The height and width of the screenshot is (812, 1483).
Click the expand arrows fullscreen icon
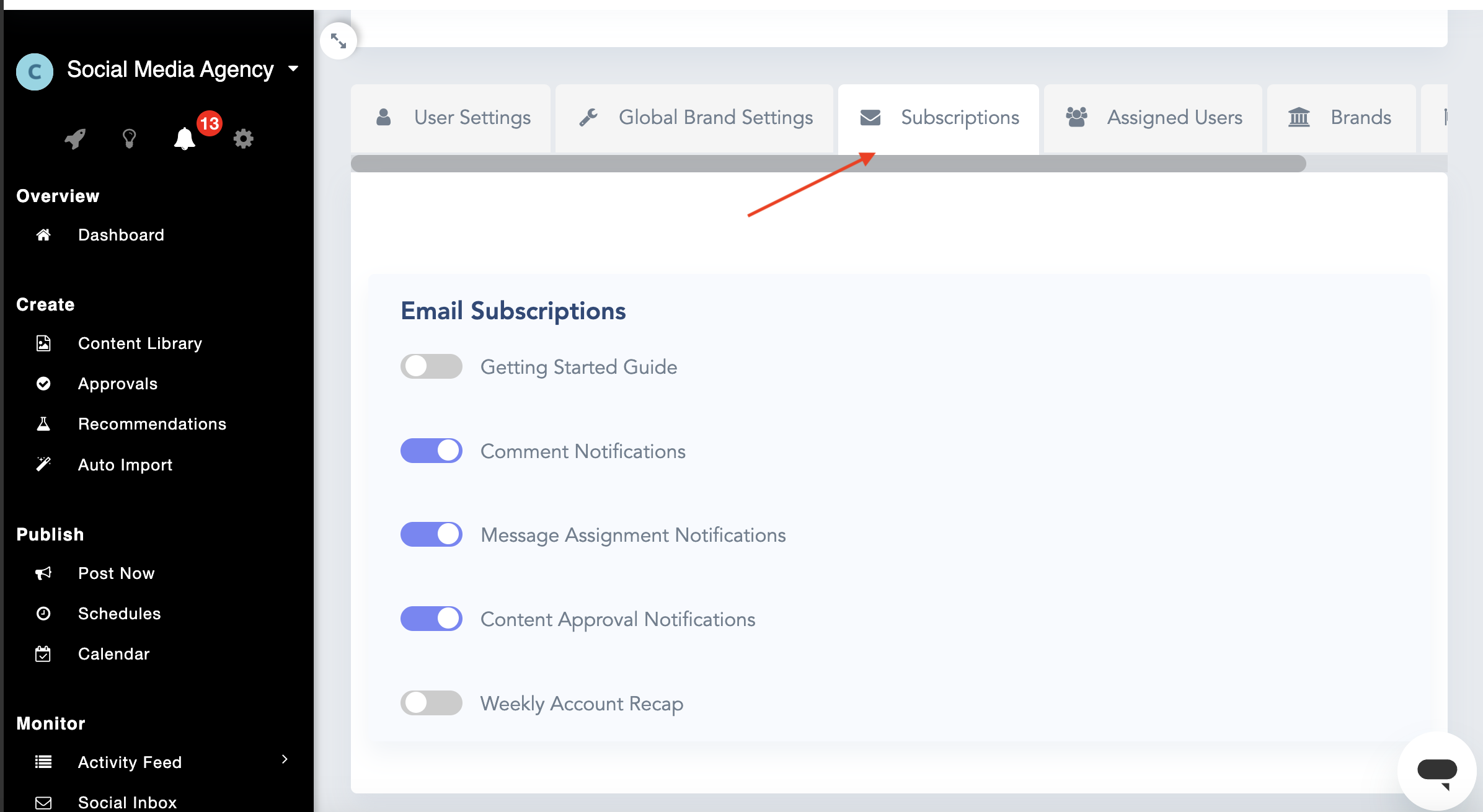339,41
